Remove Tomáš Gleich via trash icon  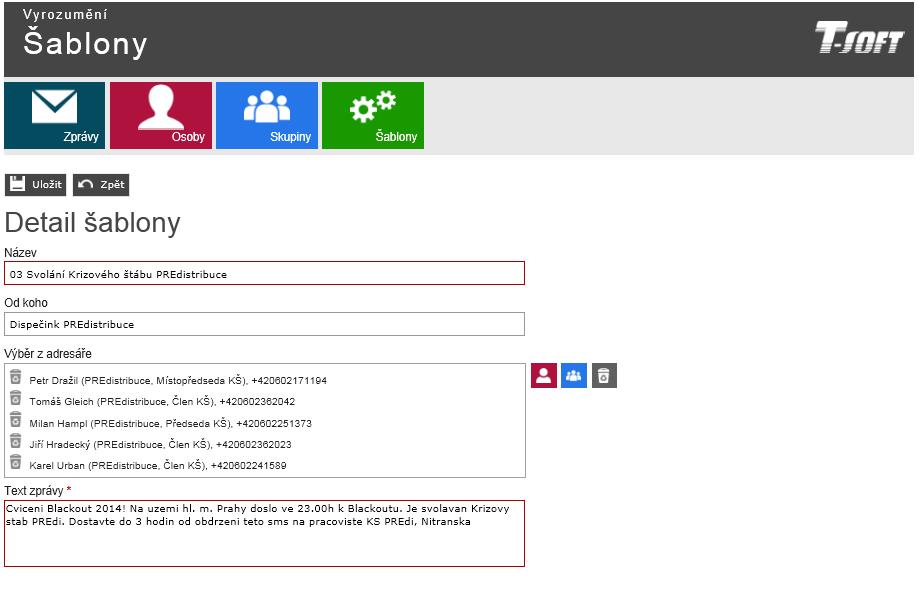[16, 398]
